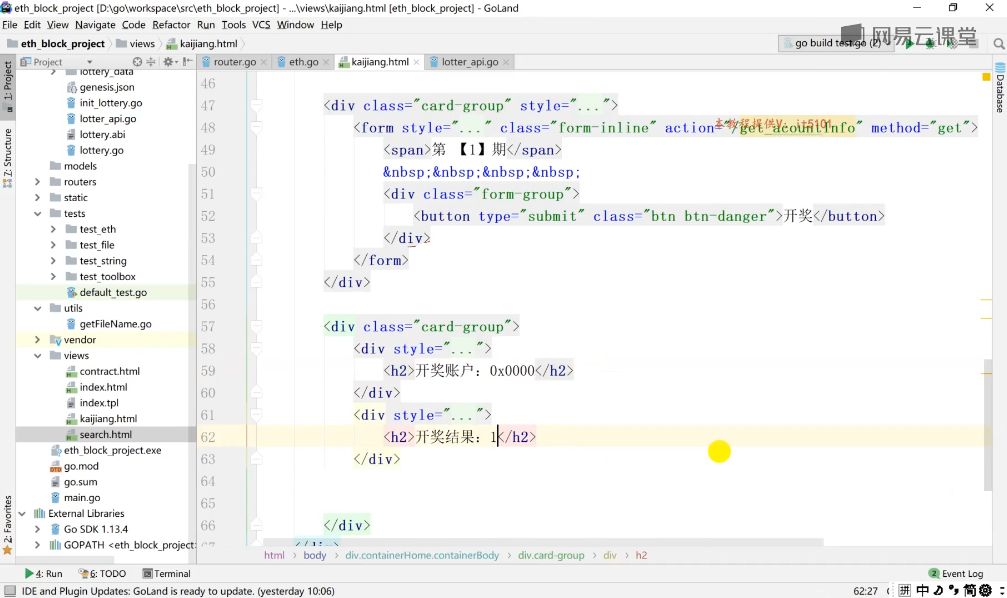The height and width of the screenshot is (598, 1007).
Task: Click the GoLand app icon in title bar
Action: (x=6, y=8)
